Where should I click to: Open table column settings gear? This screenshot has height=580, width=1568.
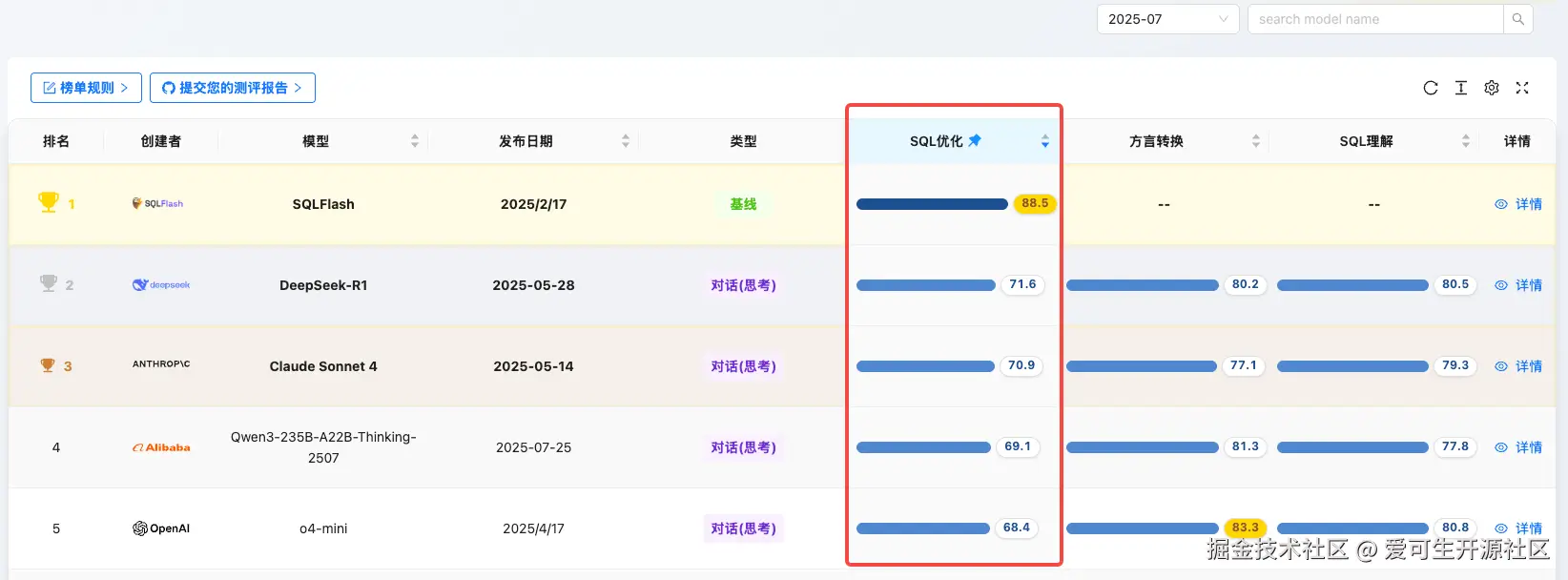click(x=1492, y=88)
